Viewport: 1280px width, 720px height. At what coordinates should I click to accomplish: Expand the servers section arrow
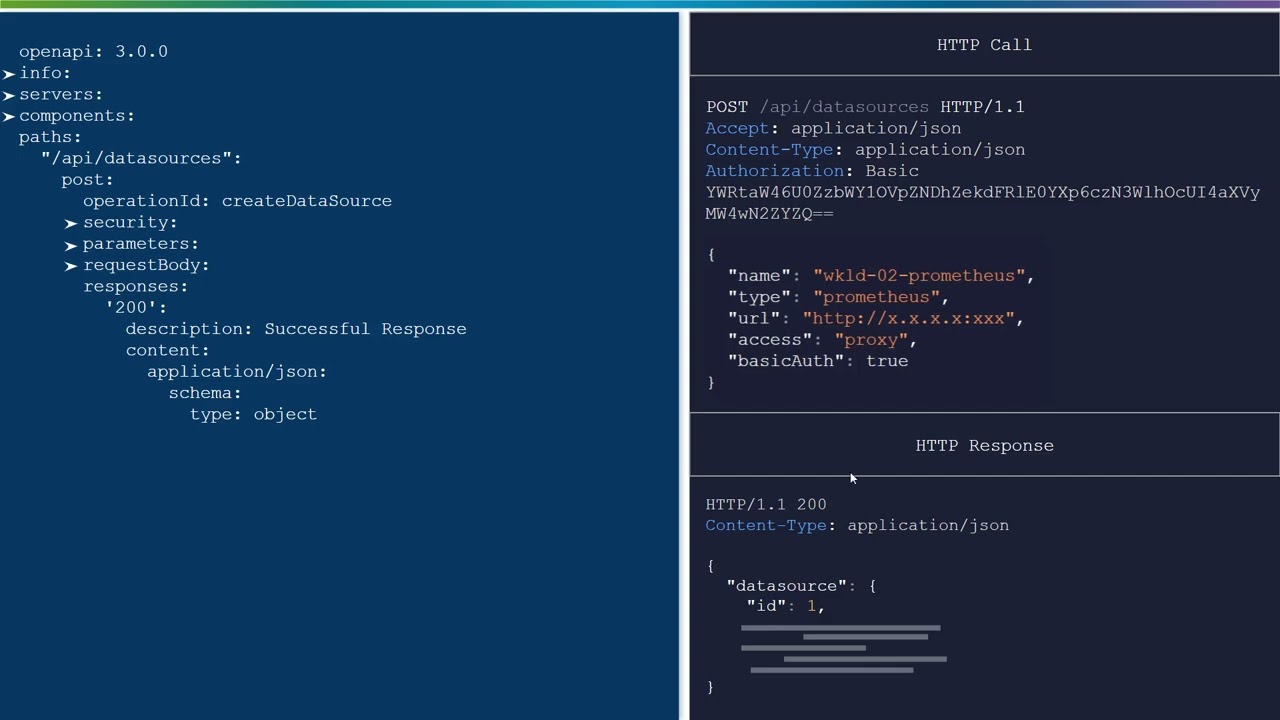coord(9,95)
